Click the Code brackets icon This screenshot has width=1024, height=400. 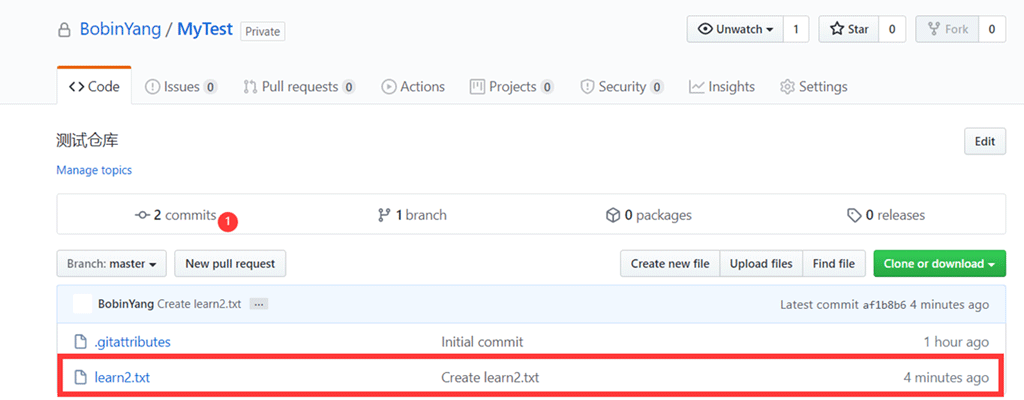[76, 86]
